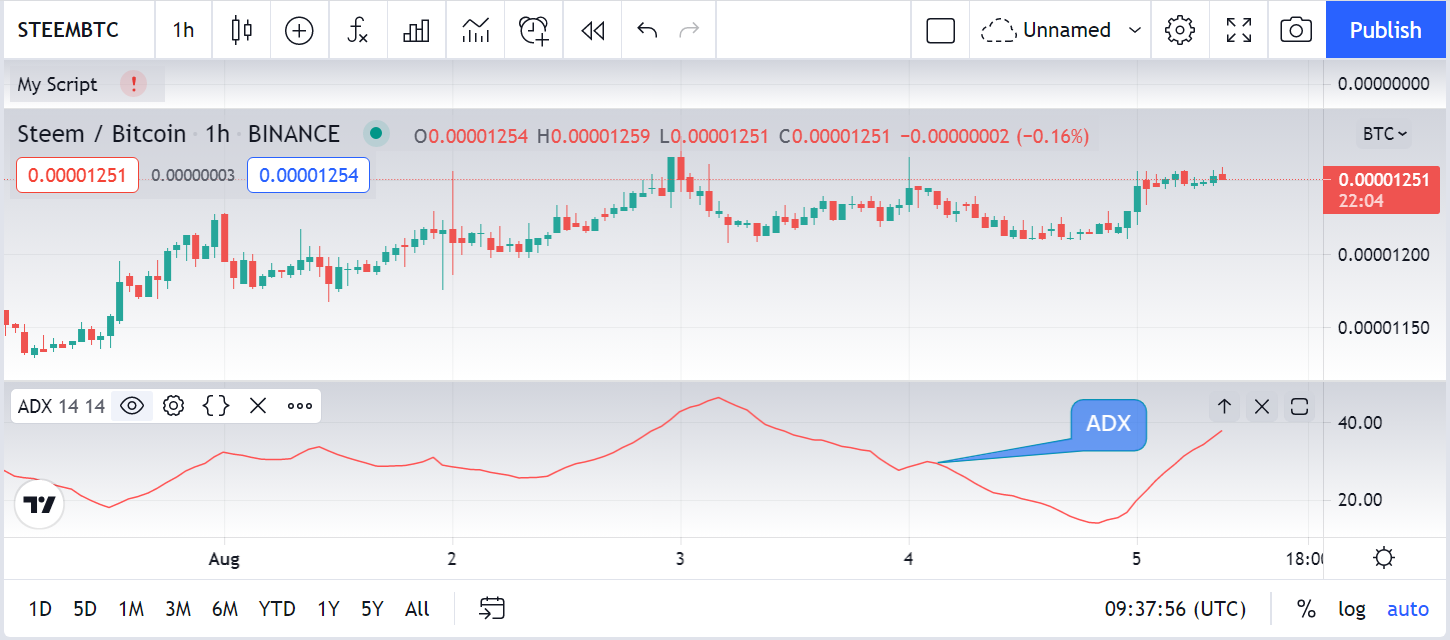1450x640 pixels.
Task: Take a chart snapshot with camera icon
Action: coord(1296,30)
